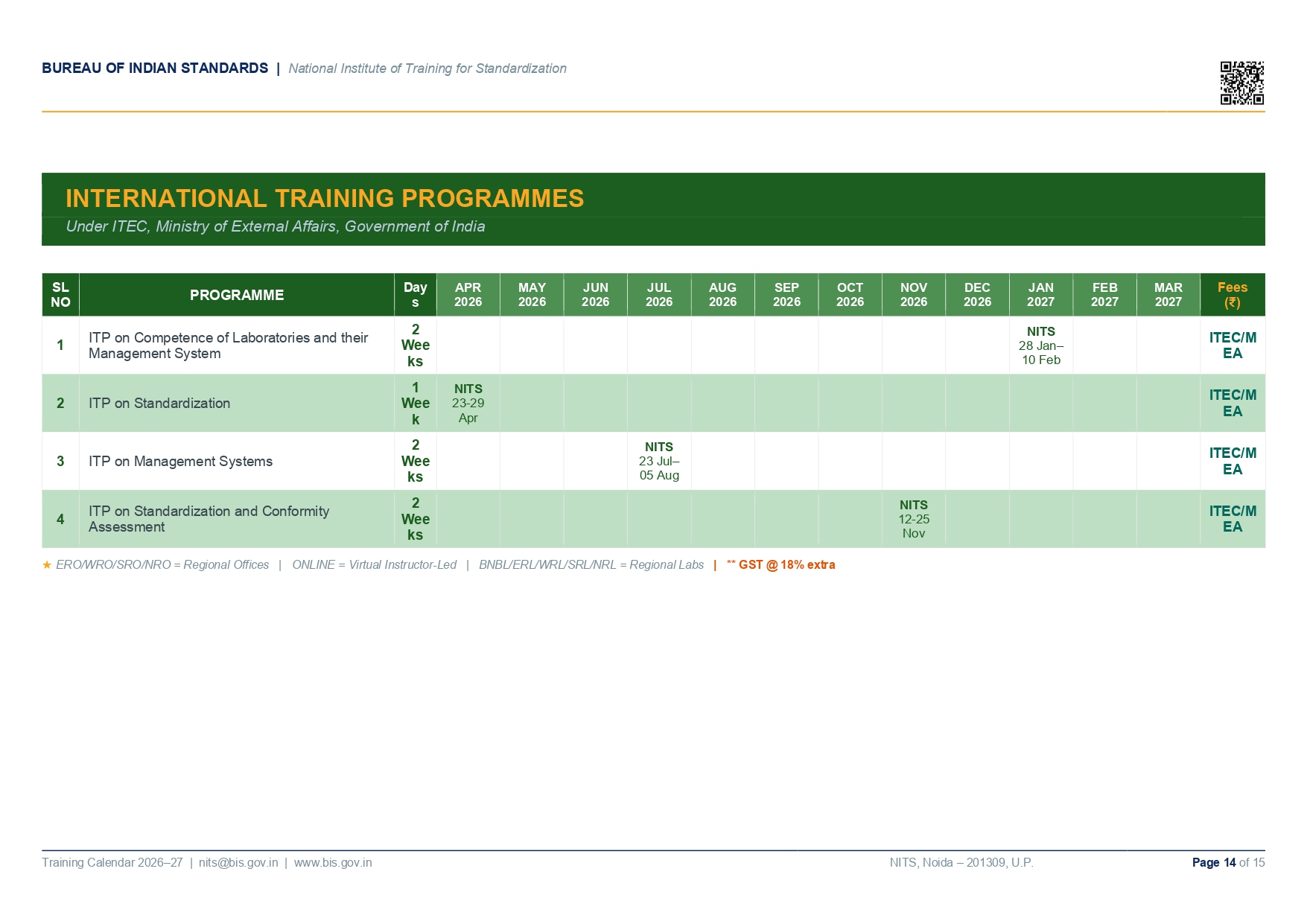Select the "JUL 2026" column header
1307x924 pixels.
tap(659, 295)
